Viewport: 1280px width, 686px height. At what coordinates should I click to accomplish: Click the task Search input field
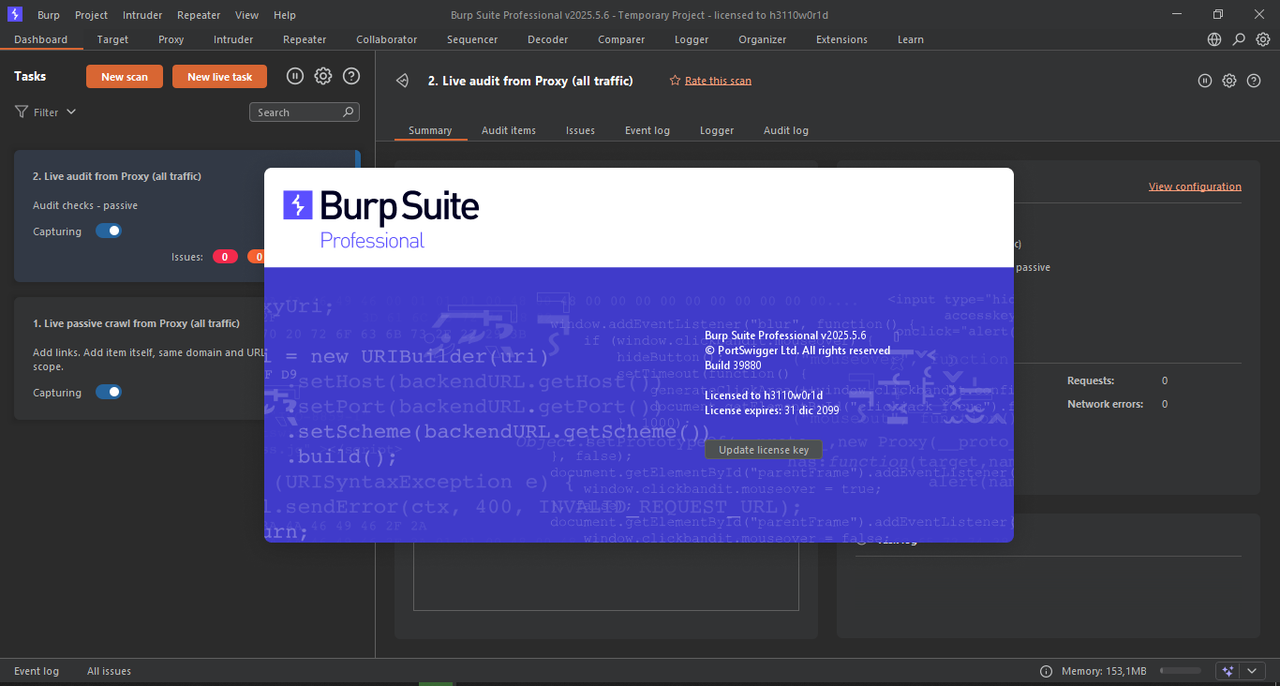(304, 112)
